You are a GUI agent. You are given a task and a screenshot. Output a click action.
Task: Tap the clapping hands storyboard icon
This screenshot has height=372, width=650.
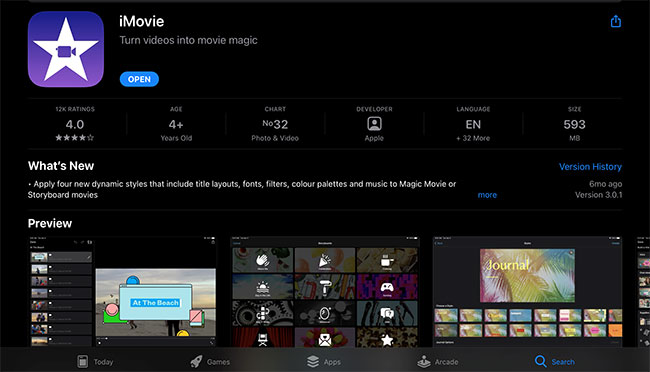coord(262,260)
